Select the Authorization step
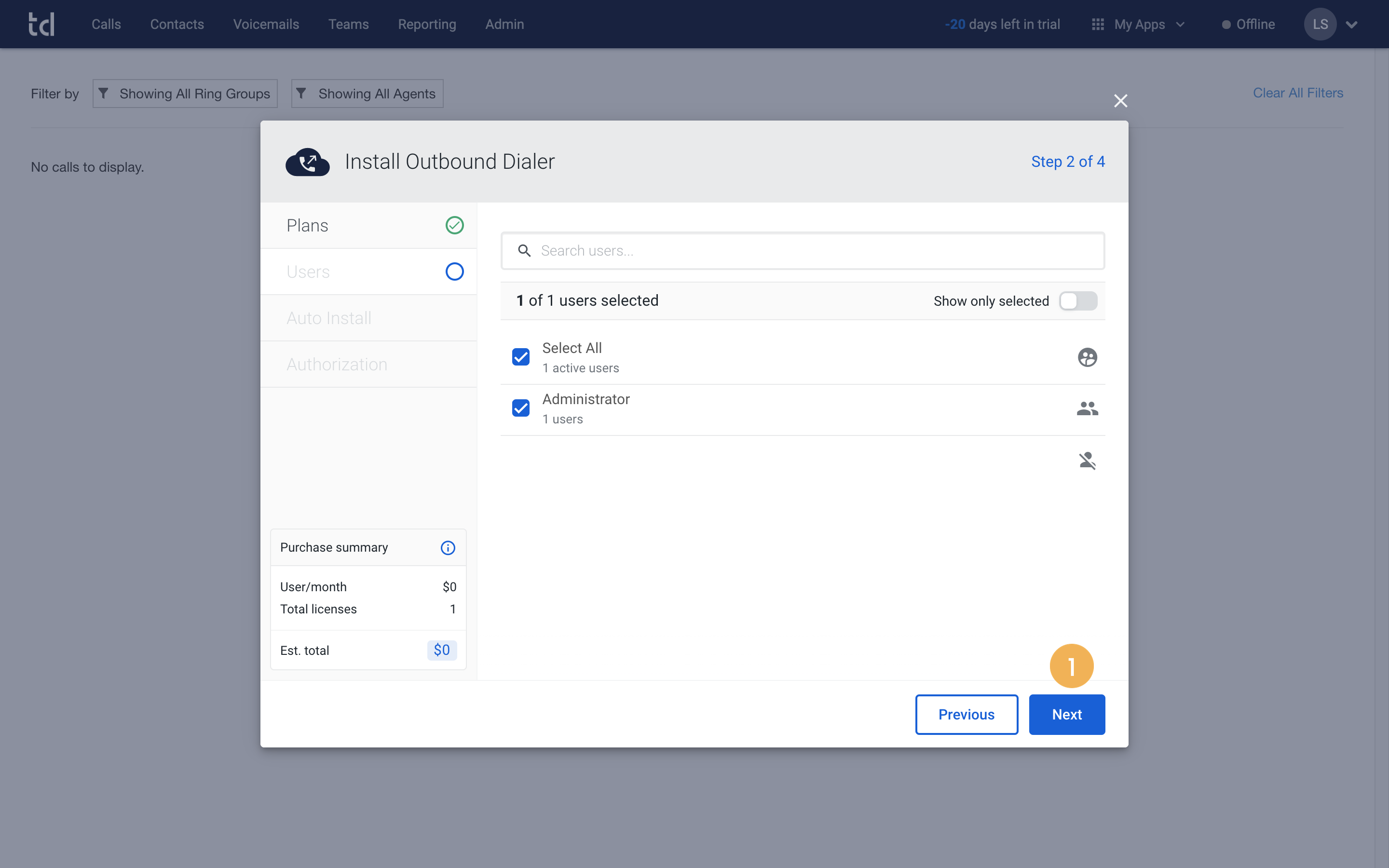Image resolution: width=1389 pixels, height=868 pixels. pos(368,365)
